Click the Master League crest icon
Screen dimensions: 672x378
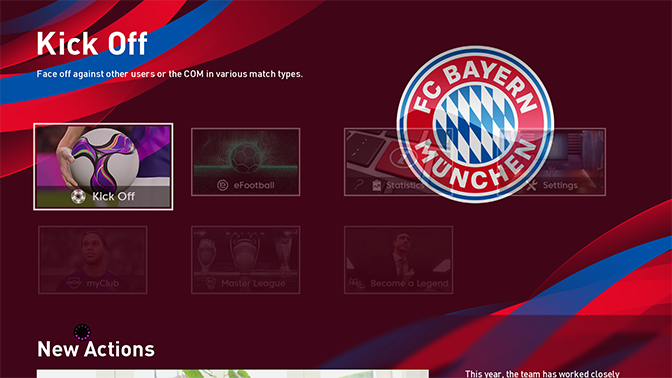(x=210, y=283)
